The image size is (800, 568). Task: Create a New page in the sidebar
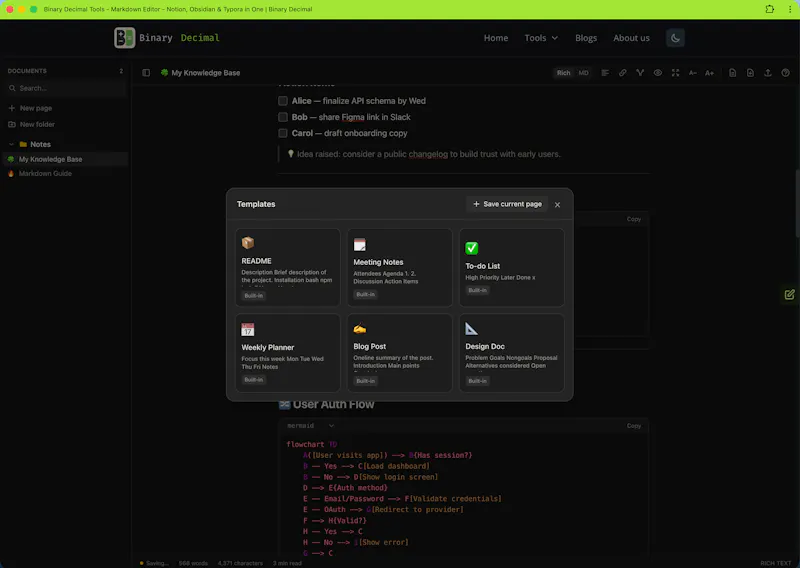(31, 108)
